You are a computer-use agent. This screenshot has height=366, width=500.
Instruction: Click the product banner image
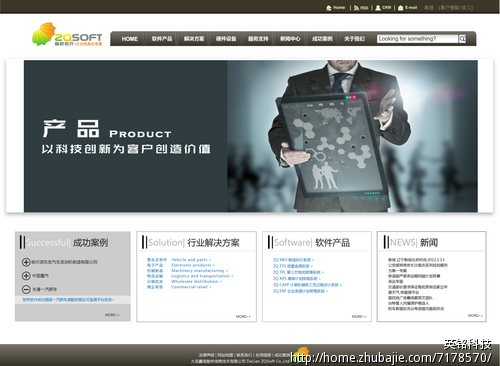click(x=251, y=136)
